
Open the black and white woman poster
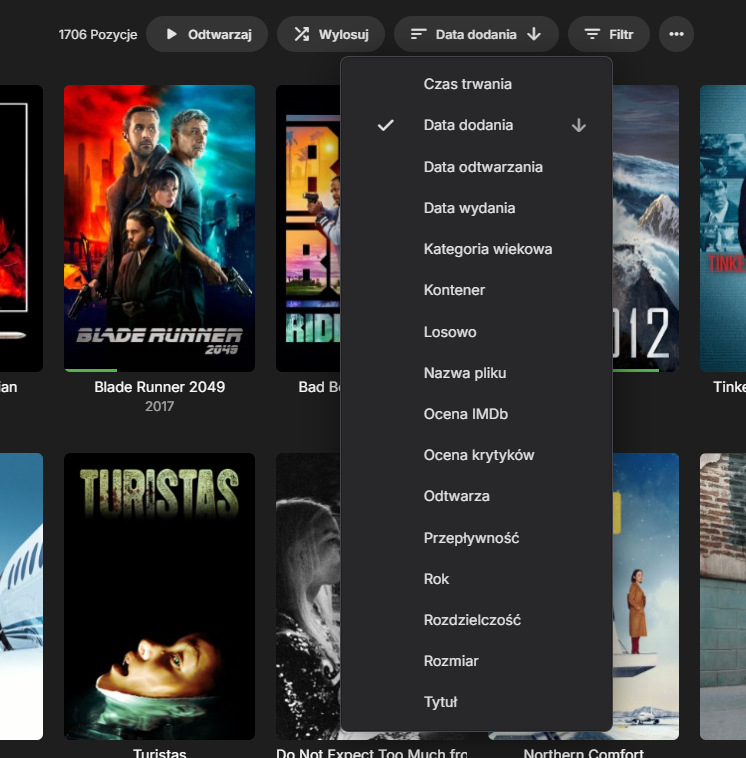(308, 596)
